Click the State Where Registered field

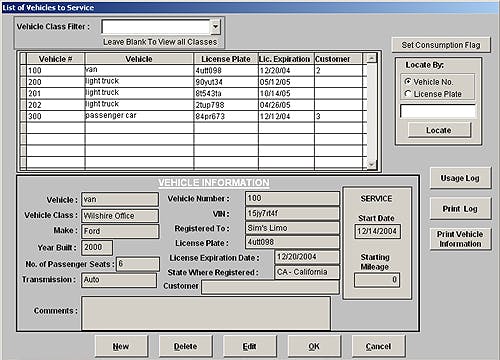[307, 272]
